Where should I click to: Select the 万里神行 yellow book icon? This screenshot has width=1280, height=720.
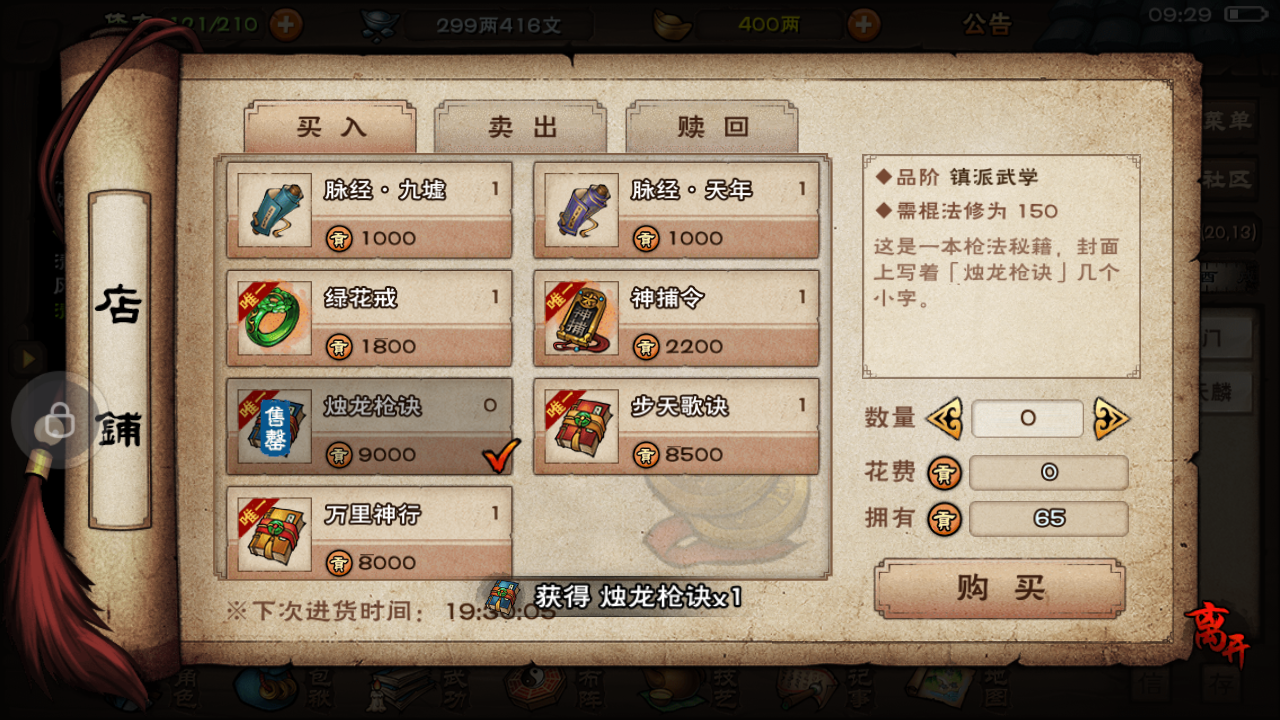pos(274,534)
